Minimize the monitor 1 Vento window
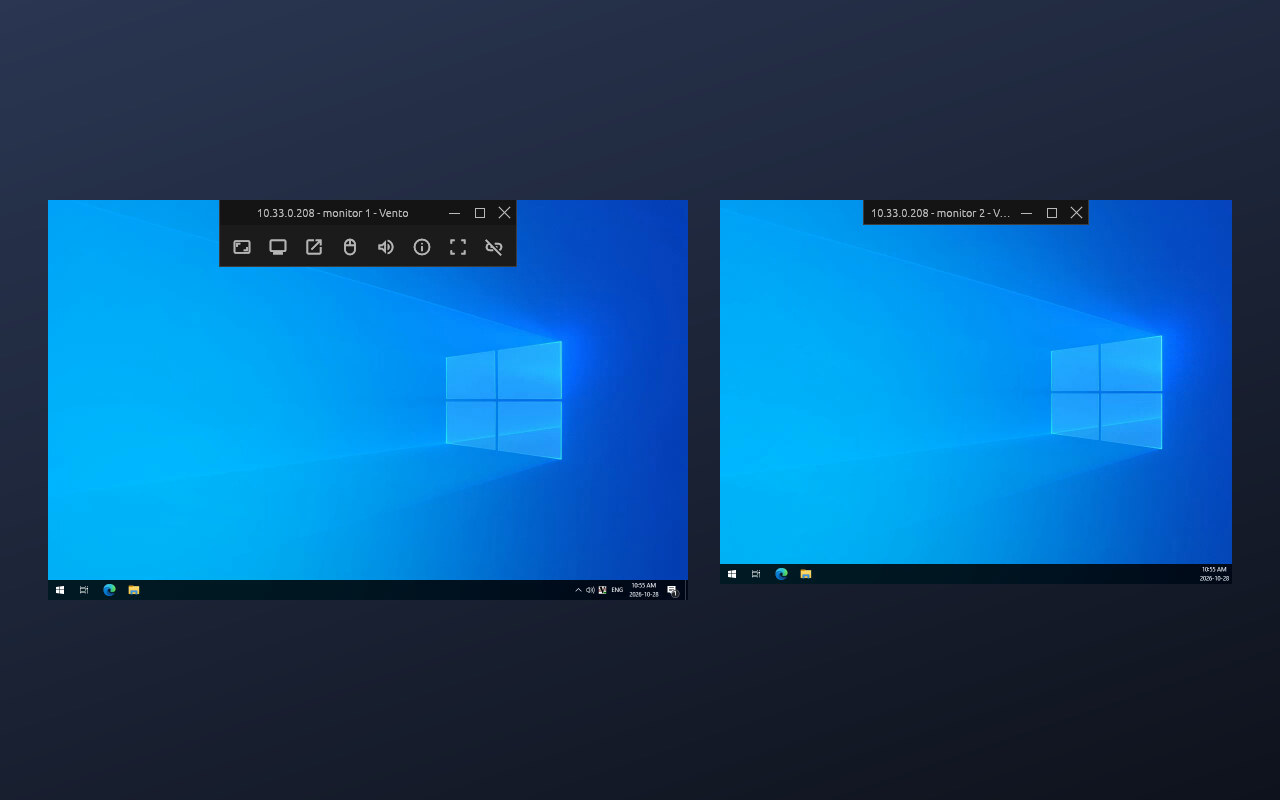The width and height of the screenshot is (1280, 800). [x=455, y=213]
